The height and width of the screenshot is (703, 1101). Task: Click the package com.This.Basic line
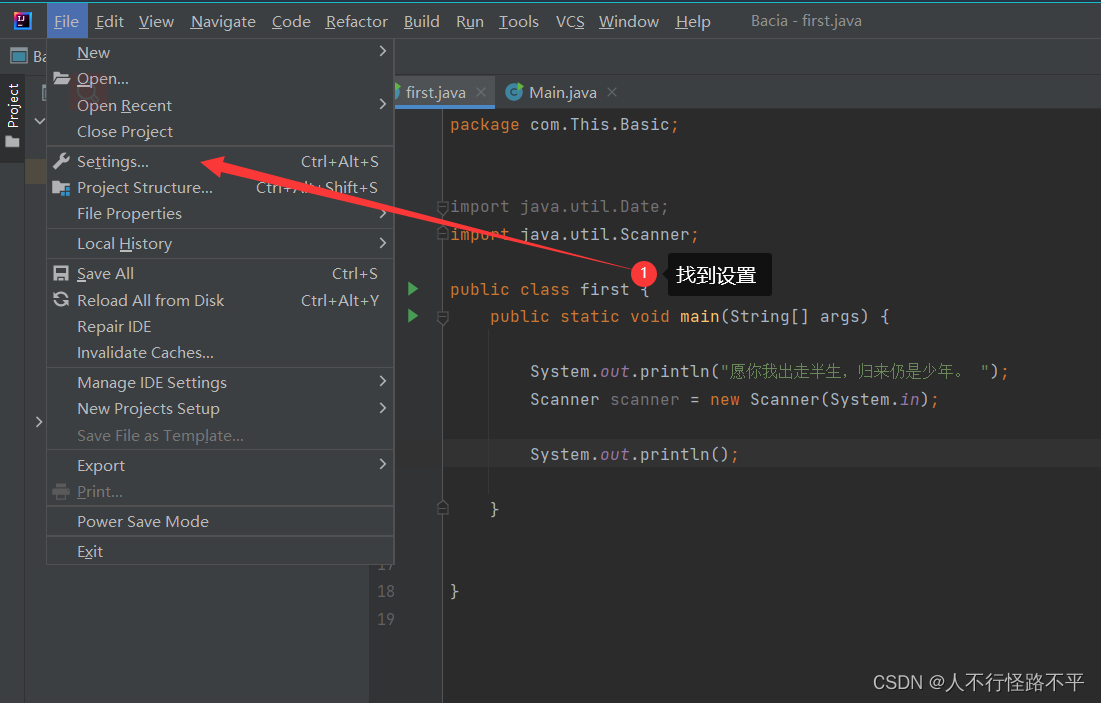564,124
